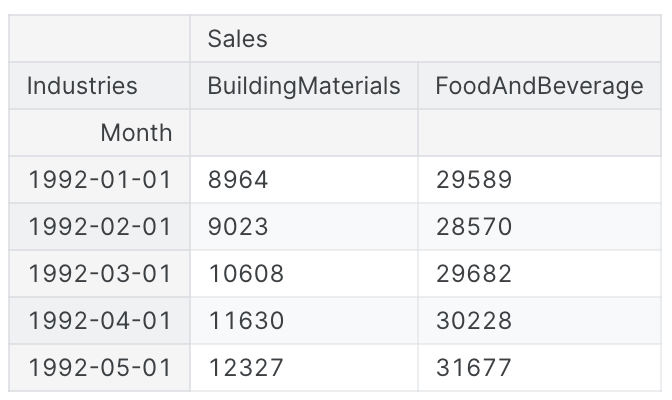672x400 pixels.
Task: Click the FoodAndBeverage column header
Action: pos(539,86)
